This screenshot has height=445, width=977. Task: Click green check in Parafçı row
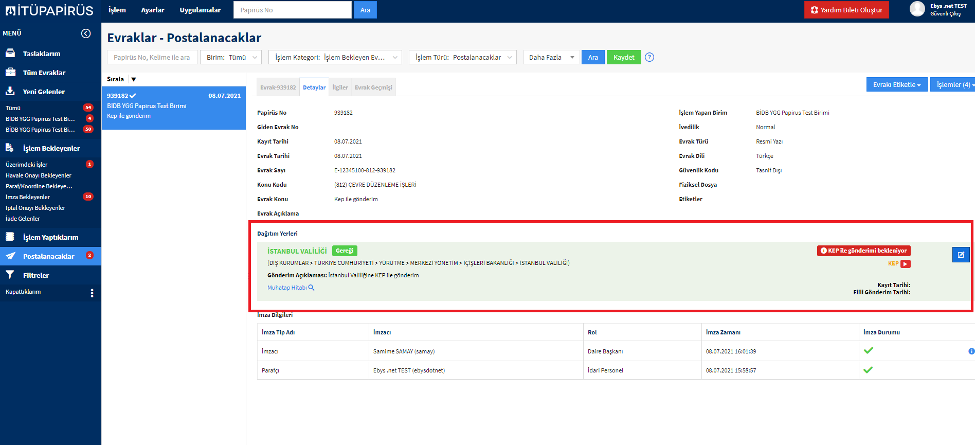click(868, 370)
